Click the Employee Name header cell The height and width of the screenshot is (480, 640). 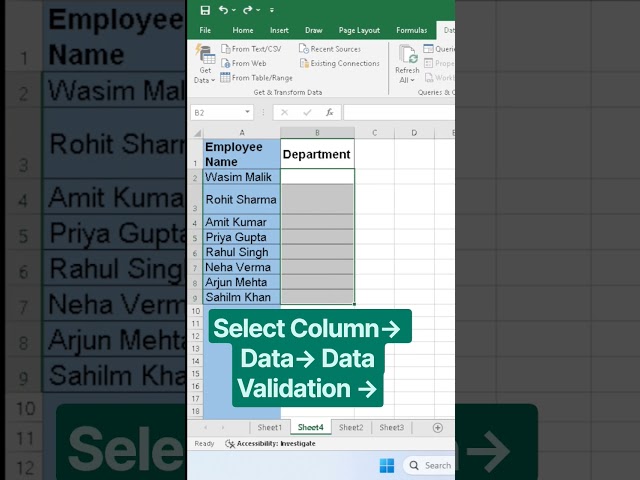[242, 154]
